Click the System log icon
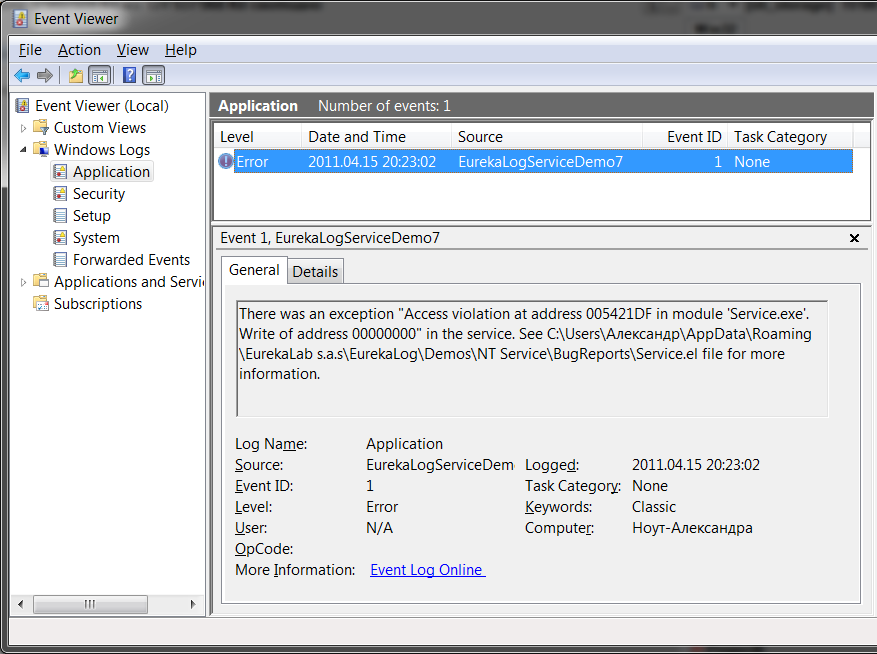Image resolution: width=877 pixels, height=654 pixels. [60, 238]
